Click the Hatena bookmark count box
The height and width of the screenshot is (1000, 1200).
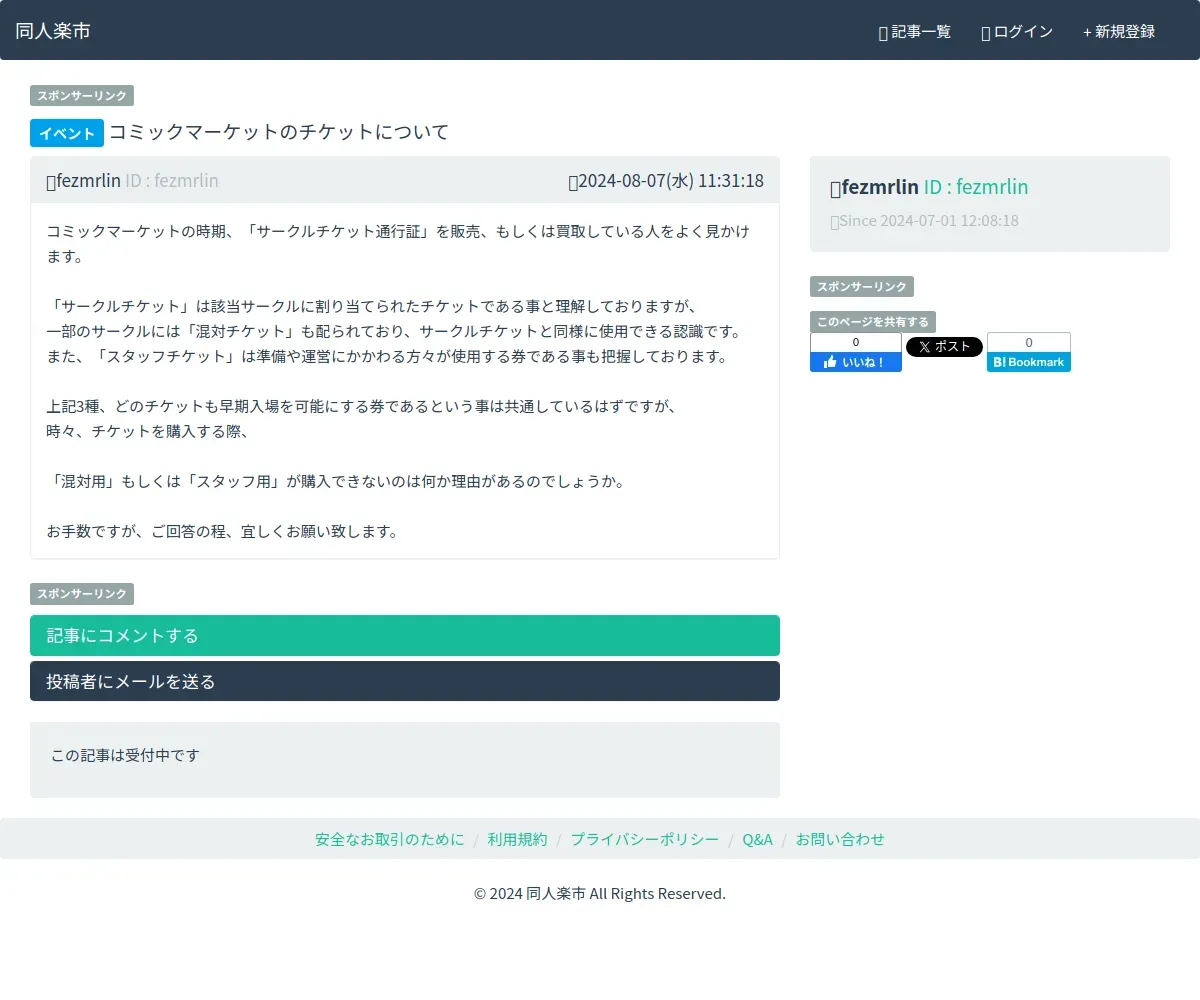coord(1029,343)
